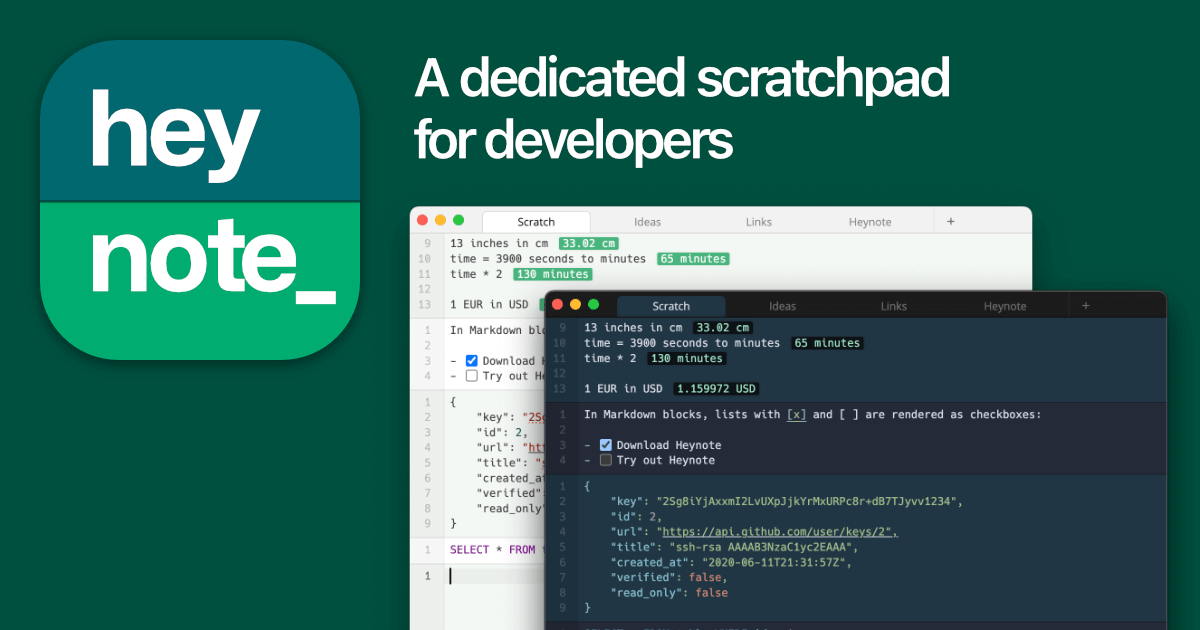Minimize the dark window with the yellow button
Screen dimensions: 1200x630
point(575,305)
